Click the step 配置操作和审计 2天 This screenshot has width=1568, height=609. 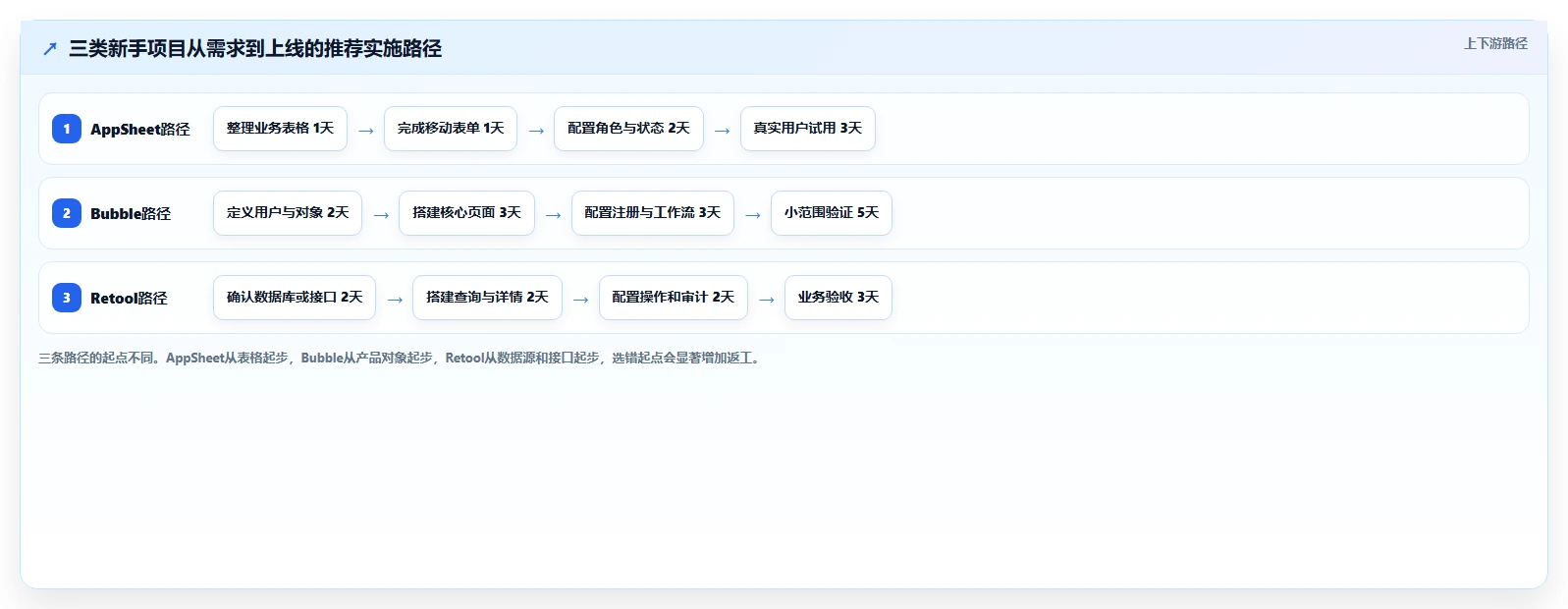tap(674, 298)
